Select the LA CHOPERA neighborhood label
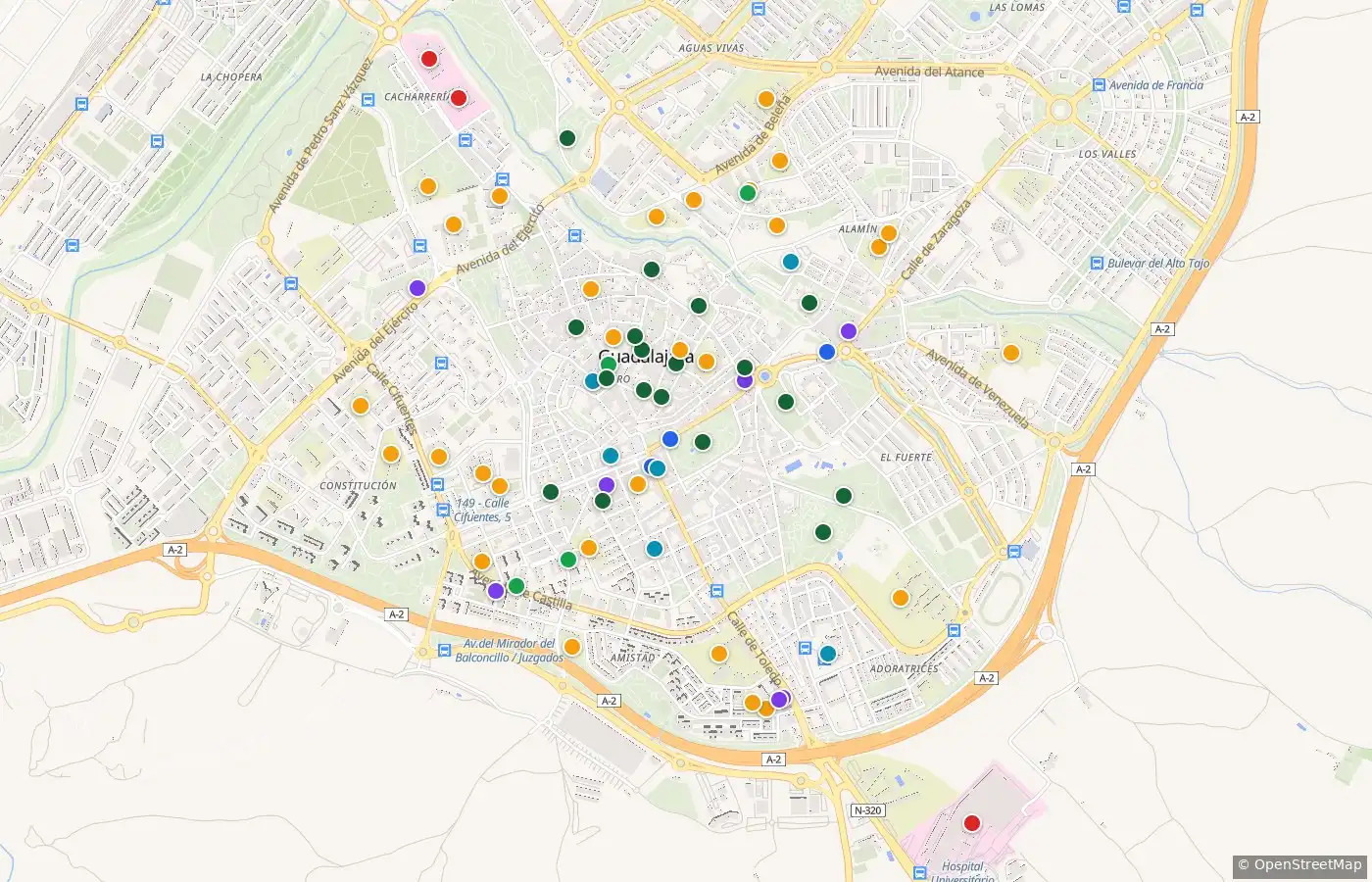This screenshot has height=882, width=1372. [231, 77]
